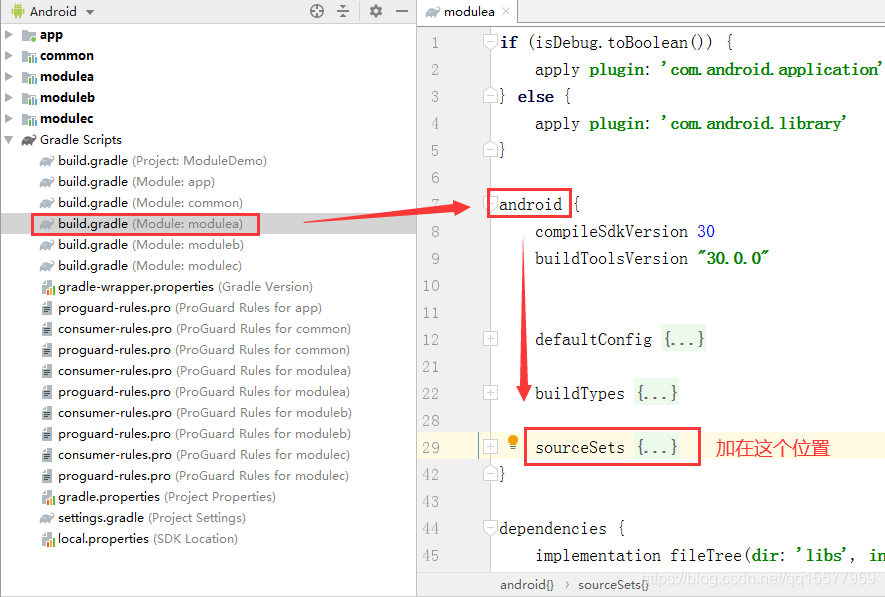This screenshot has width=885, height=597.
Task: Select the app module folder
Action: click(x=42, y=35)
